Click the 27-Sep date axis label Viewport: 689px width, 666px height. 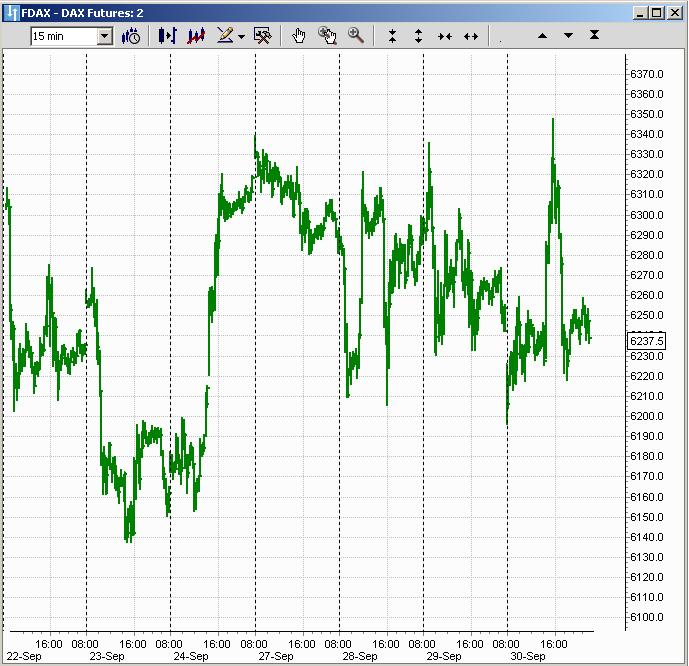(x=276, y=656)
